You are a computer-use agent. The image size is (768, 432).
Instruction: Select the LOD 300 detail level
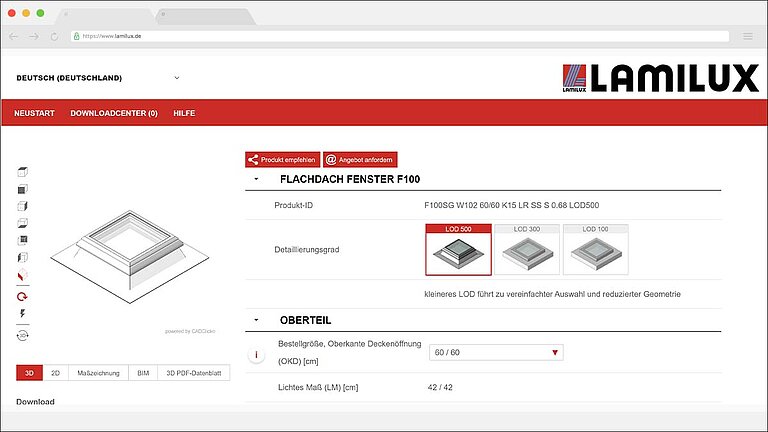527,249
